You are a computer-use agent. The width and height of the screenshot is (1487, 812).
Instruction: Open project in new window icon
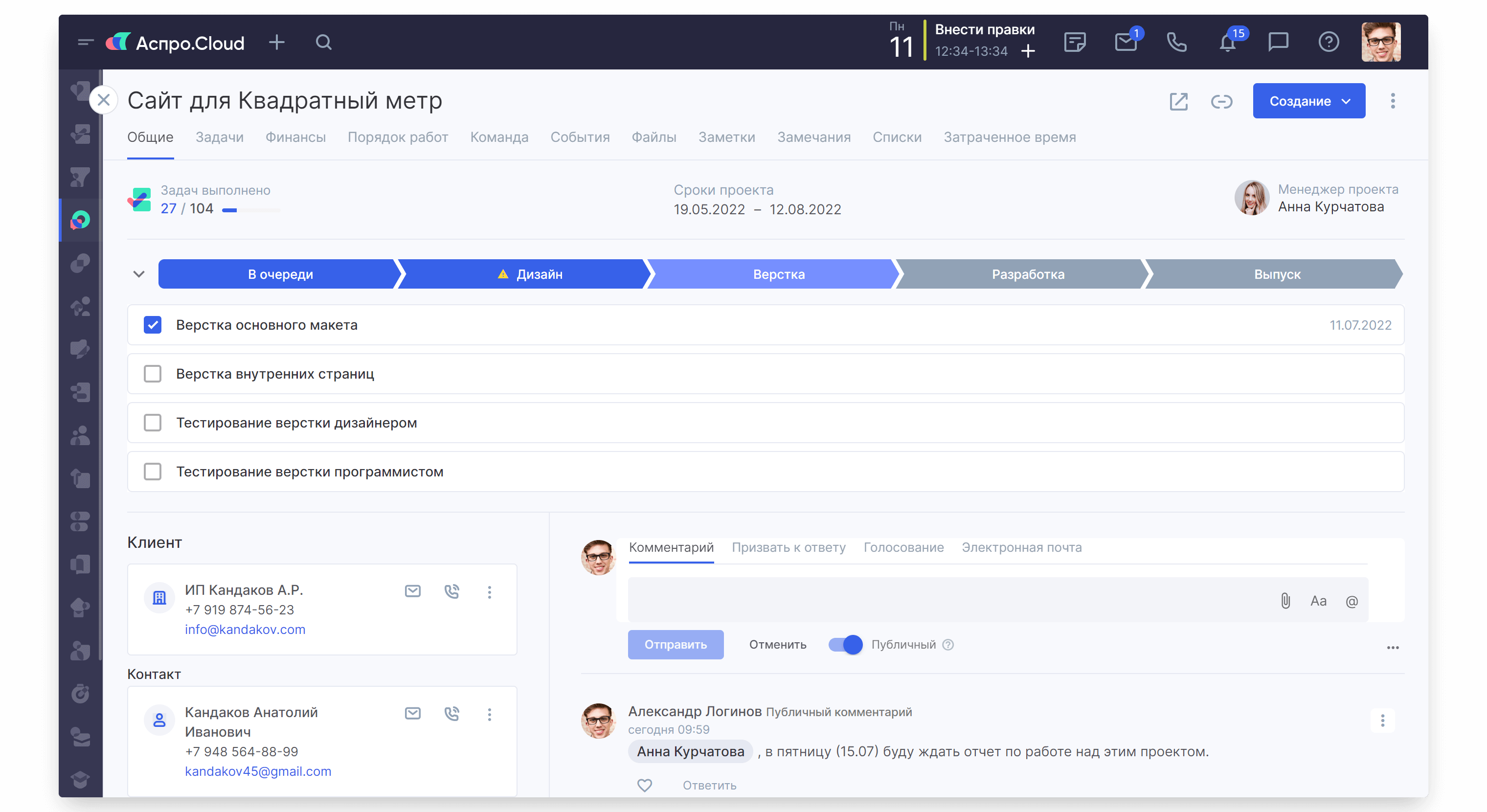[1178, 102]
